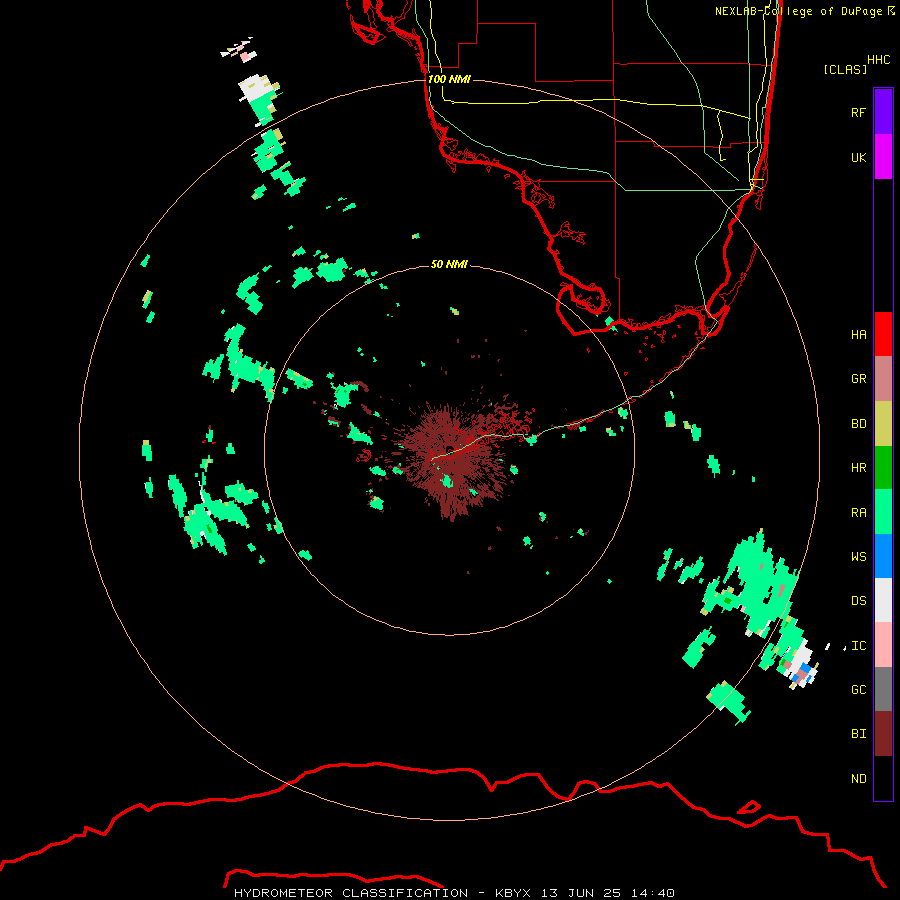
Task: Click the NEXLAB-College of DuPage text
Action: point(798,11)
